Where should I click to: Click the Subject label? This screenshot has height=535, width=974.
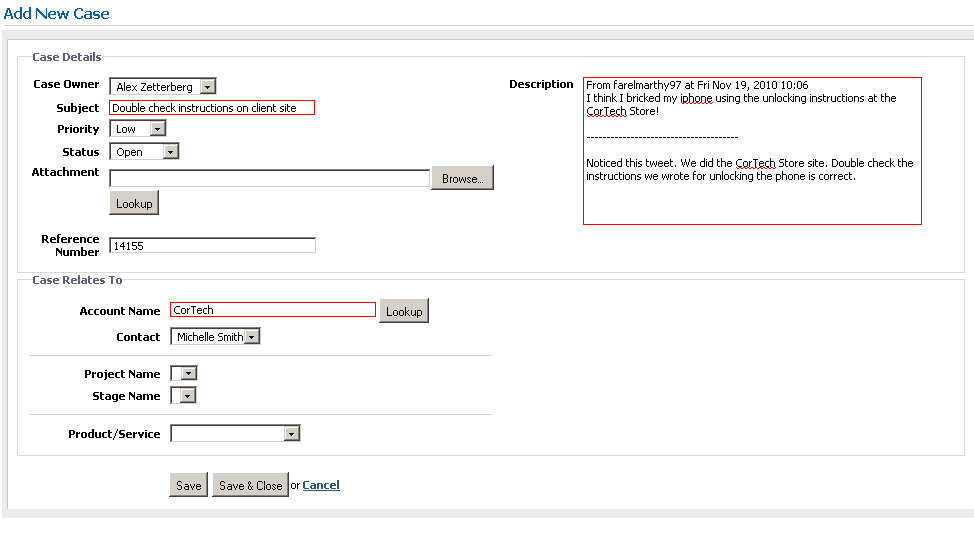[78, 108]
